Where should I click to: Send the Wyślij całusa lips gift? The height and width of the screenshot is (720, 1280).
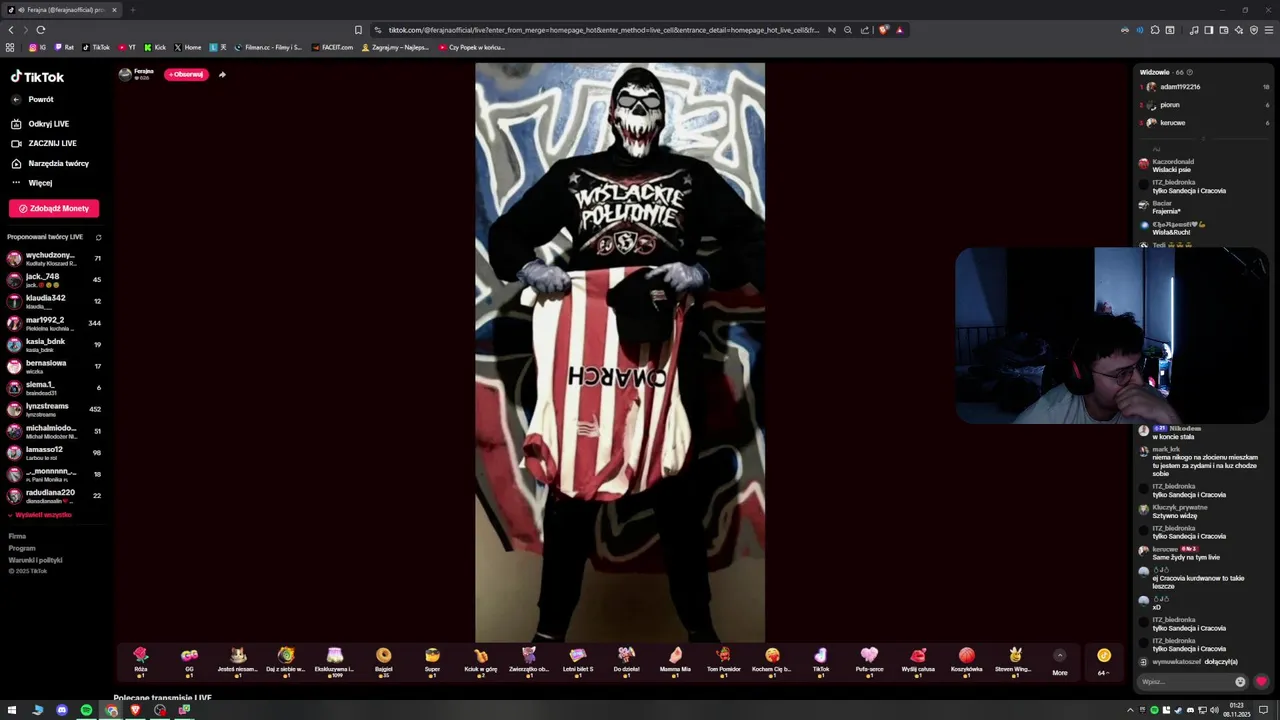(918, 661)
